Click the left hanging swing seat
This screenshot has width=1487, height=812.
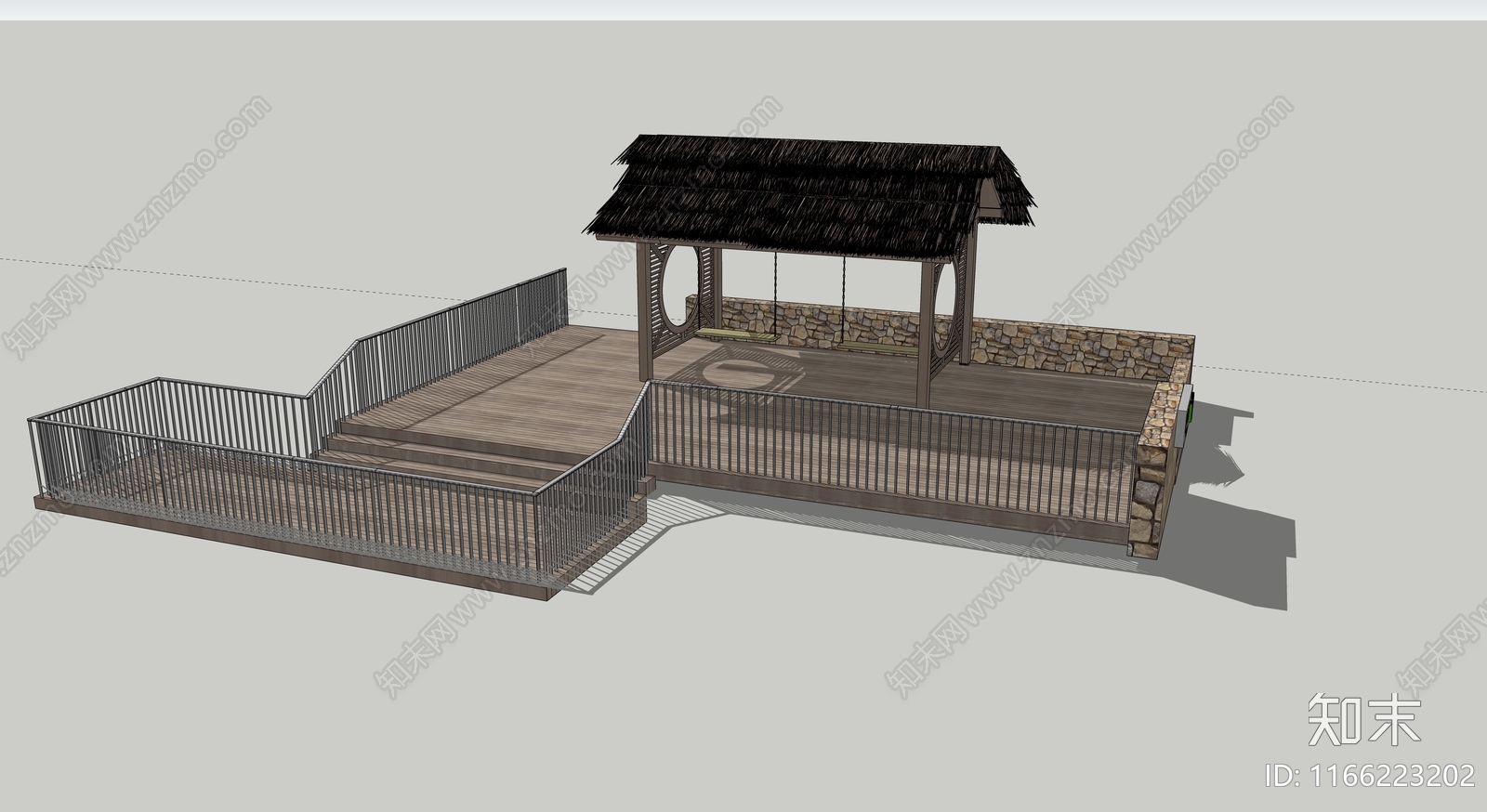[740, 336]
